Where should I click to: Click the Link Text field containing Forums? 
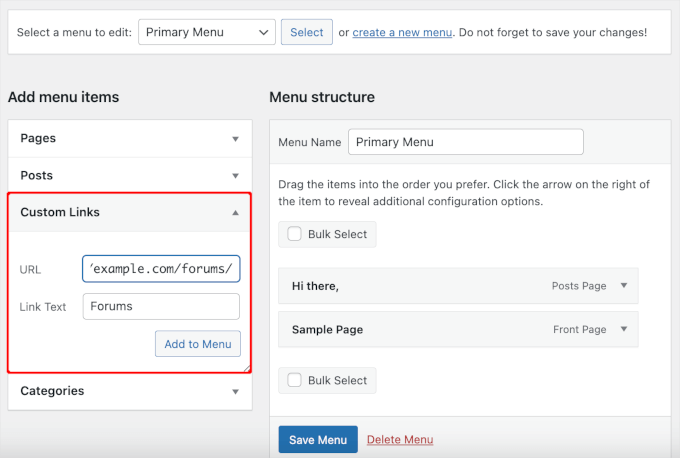pos(161,306)
